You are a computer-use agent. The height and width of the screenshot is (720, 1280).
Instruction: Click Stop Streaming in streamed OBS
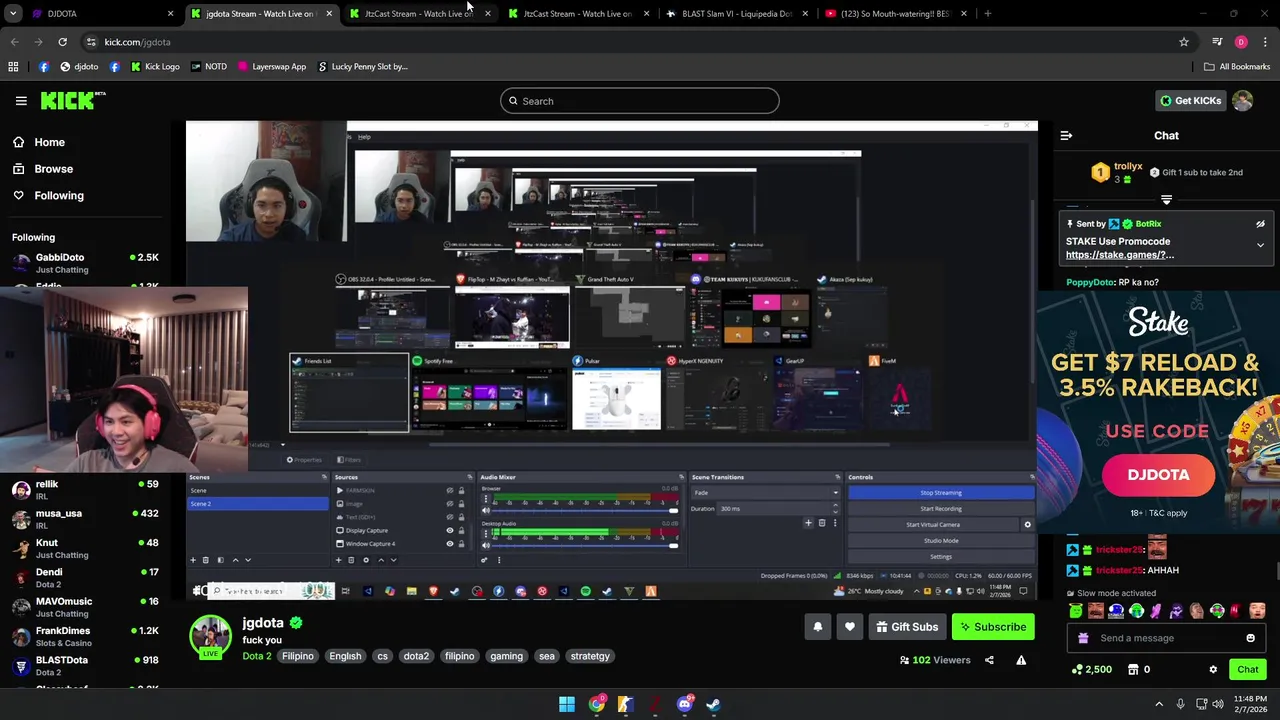click(x=940, y=493)
